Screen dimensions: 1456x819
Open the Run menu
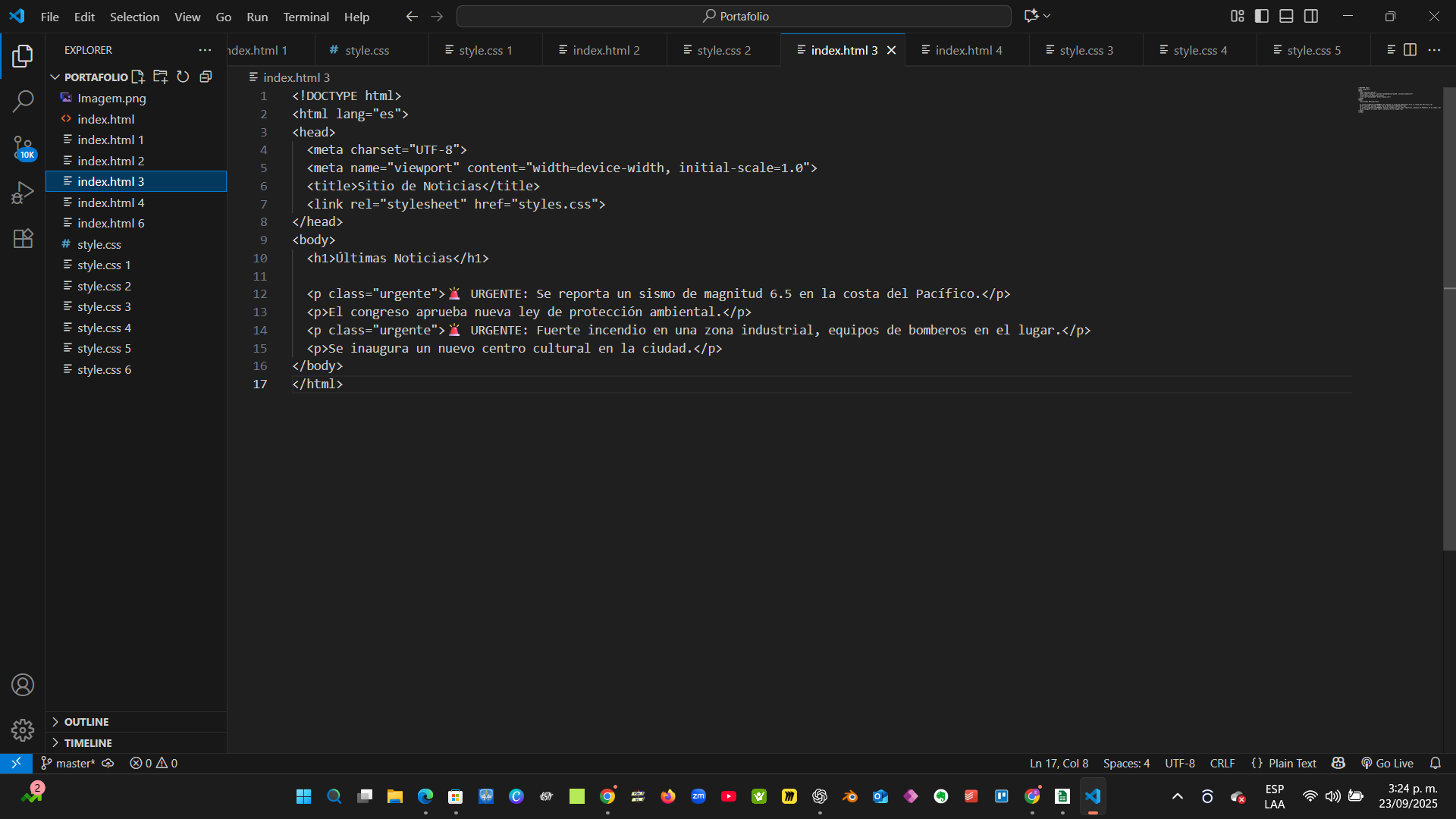point(257,17)
